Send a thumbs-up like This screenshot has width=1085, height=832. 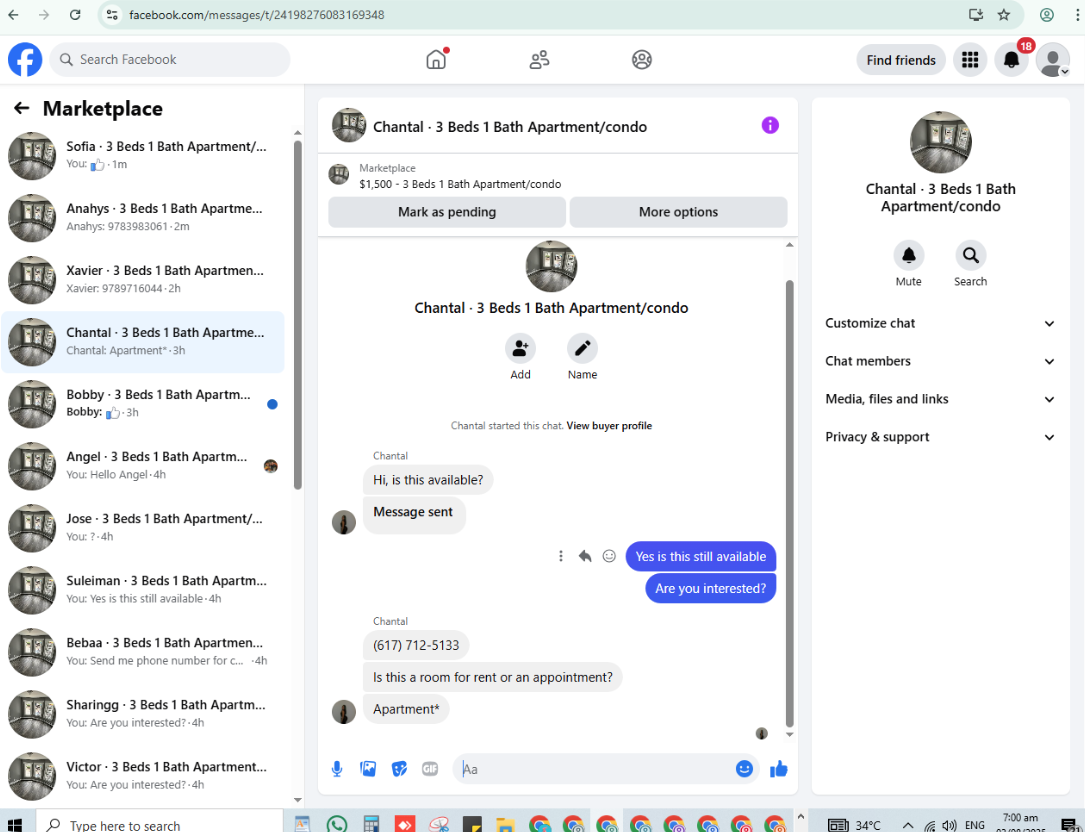point(778,769)
